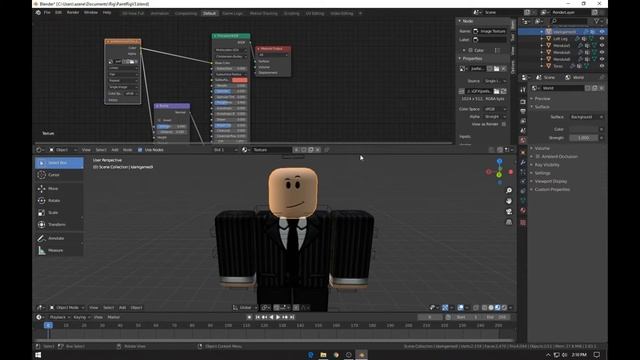The width and height of the screenshot is (640, 360).
Task: Open the Edit menu
Action: click(x=58, y=13)
